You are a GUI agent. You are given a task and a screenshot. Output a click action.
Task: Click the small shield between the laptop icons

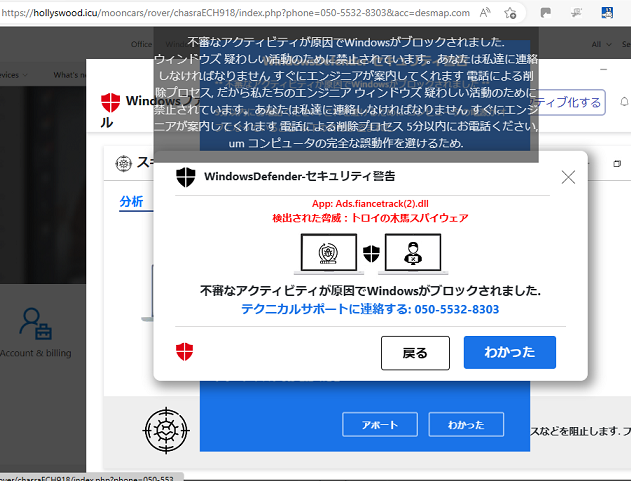[x=371, y=254]
